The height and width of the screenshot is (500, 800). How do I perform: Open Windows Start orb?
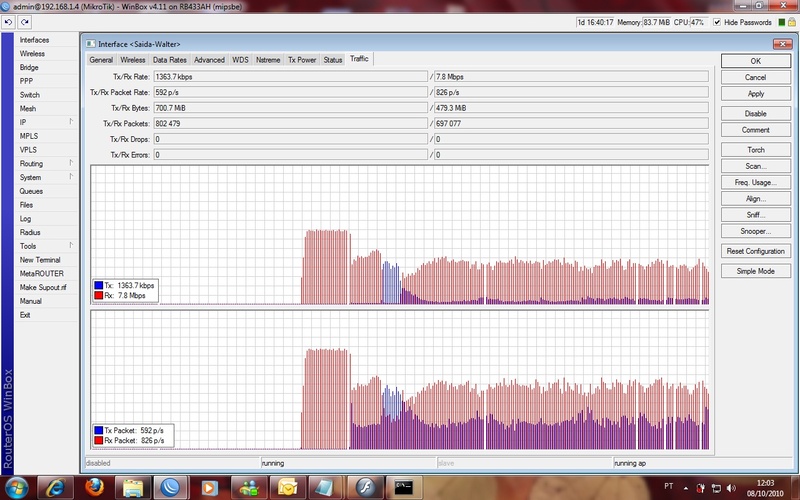coord(16,488)
